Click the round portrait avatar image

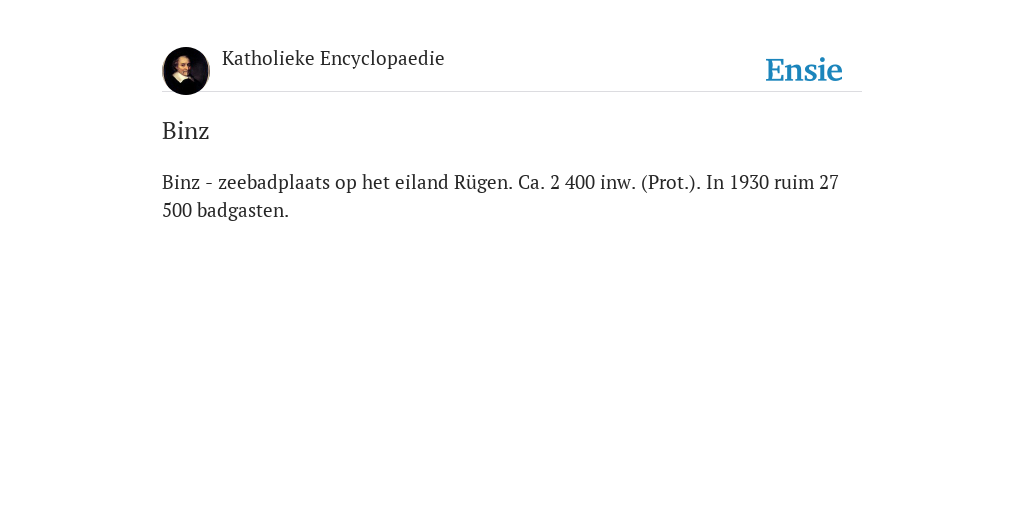pos(186,71)
